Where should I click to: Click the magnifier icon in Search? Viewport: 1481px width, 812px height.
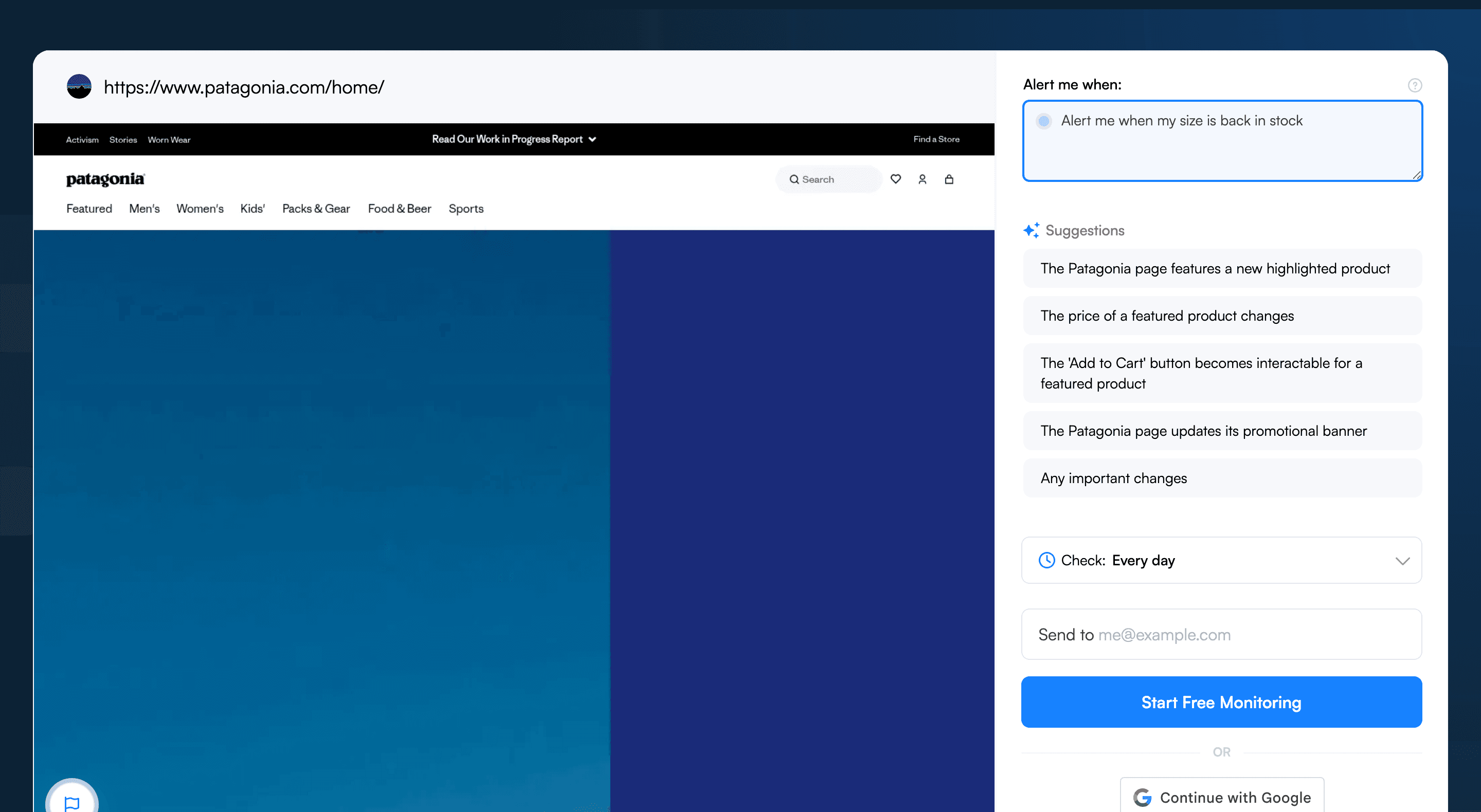(794, 179)
